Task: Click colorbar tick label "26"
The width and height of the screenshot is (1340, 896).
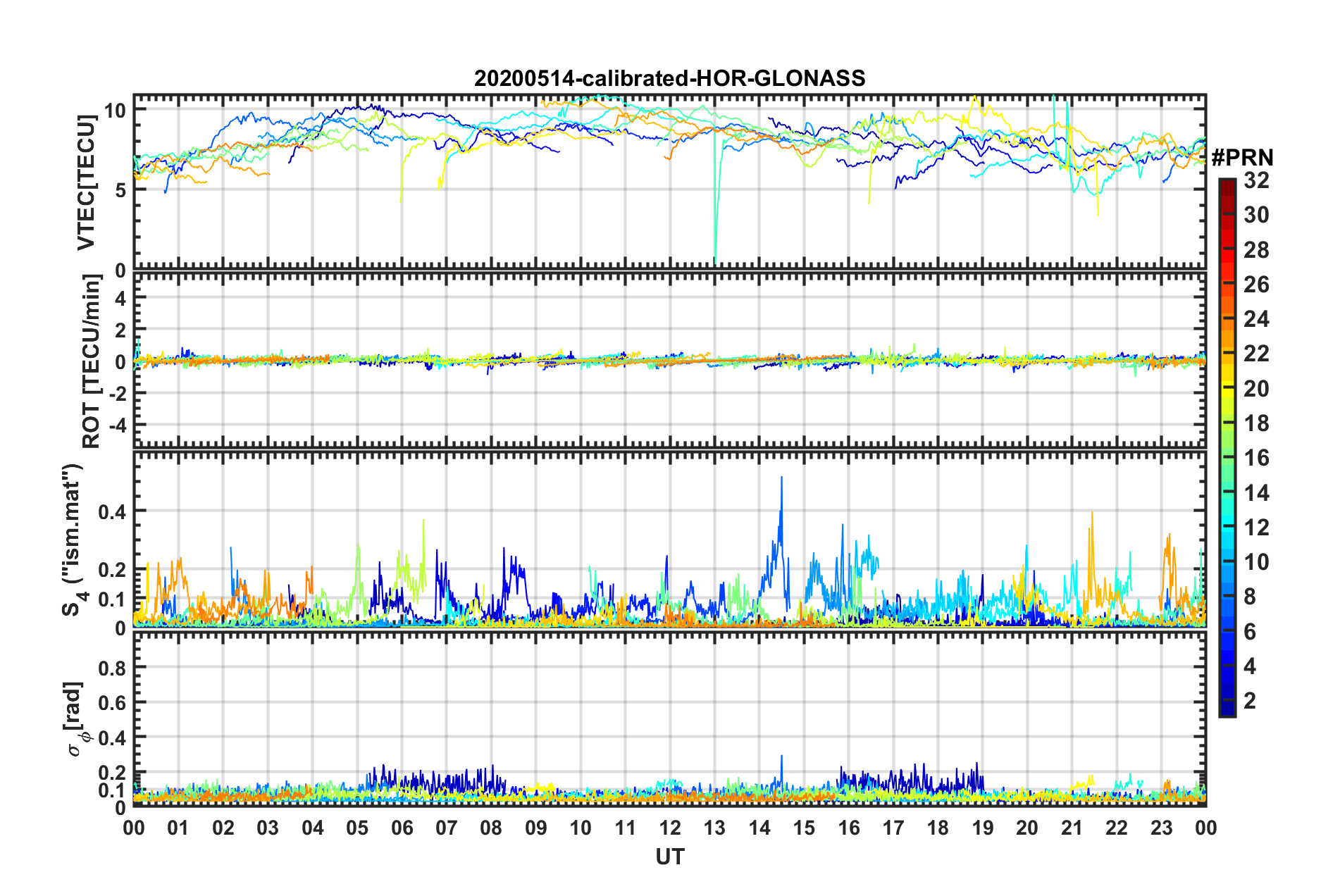Action: click(1257, 285)
